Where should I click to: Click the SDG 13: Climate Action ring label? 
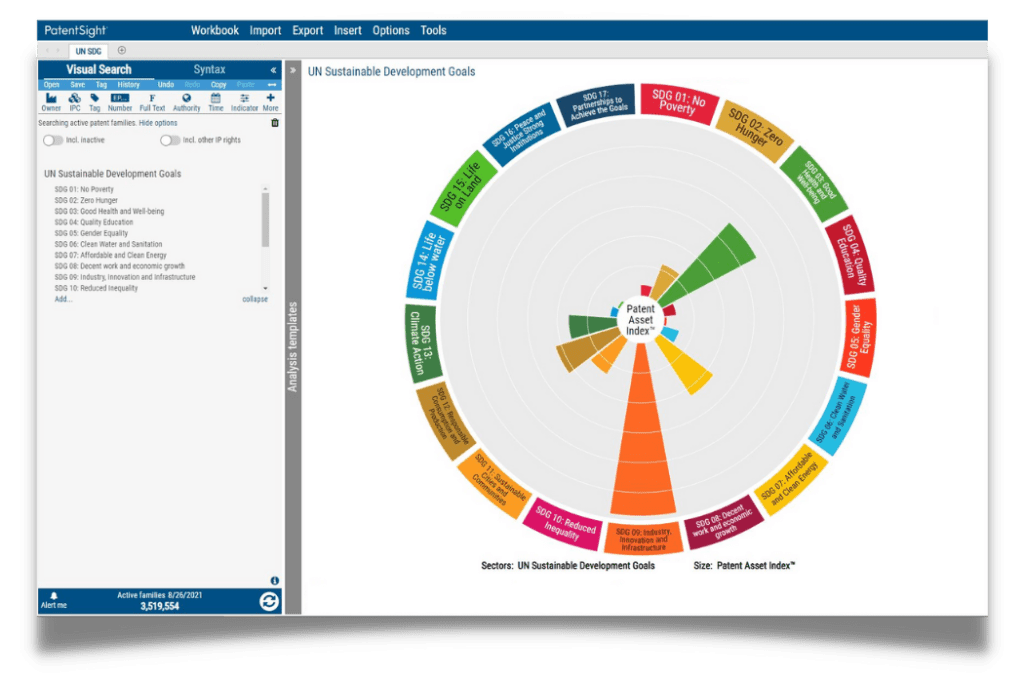(421, 343)
